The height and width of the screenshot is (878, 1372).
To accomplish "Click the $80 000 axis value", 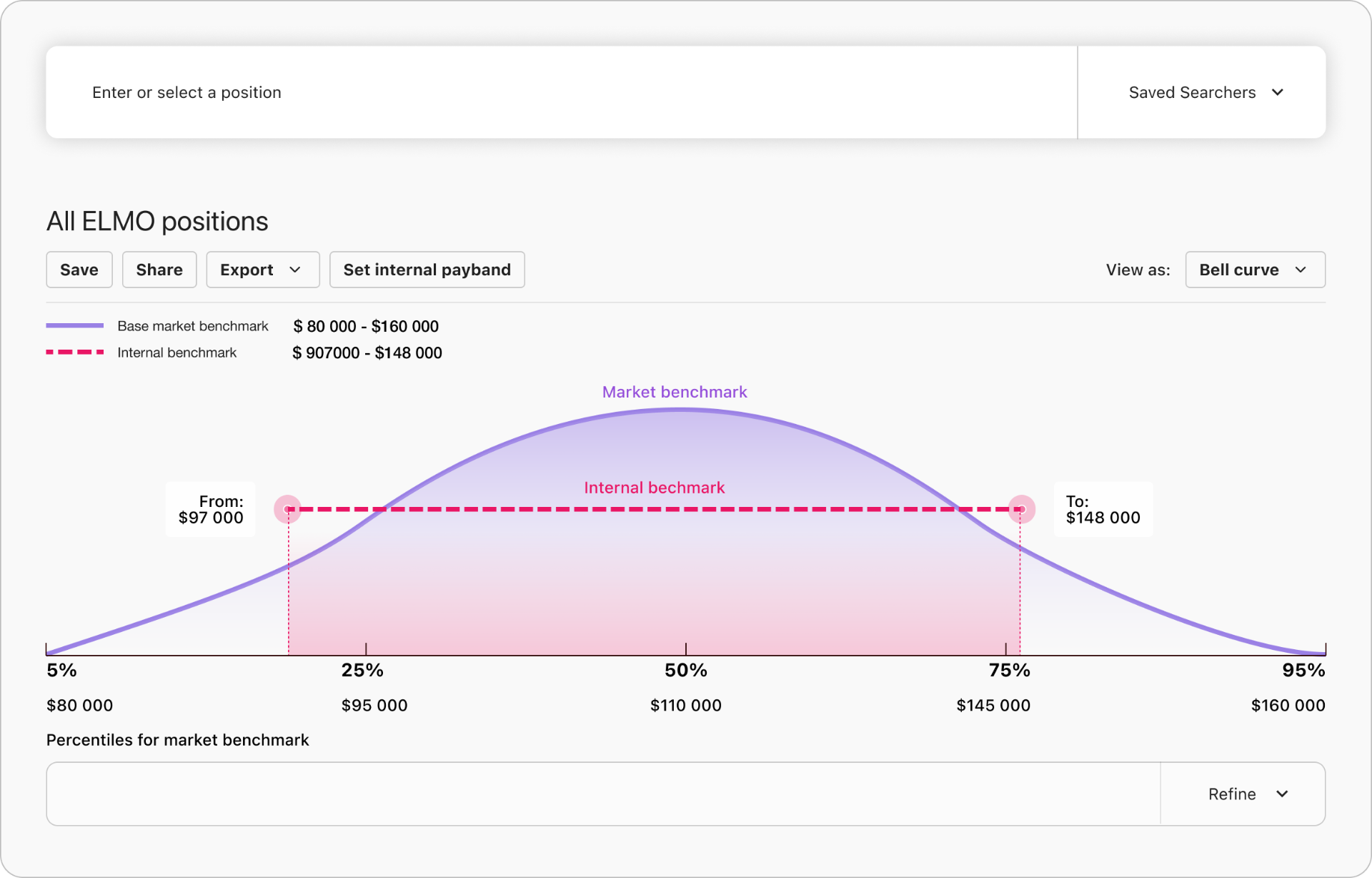I will click(x=79, y=705).
